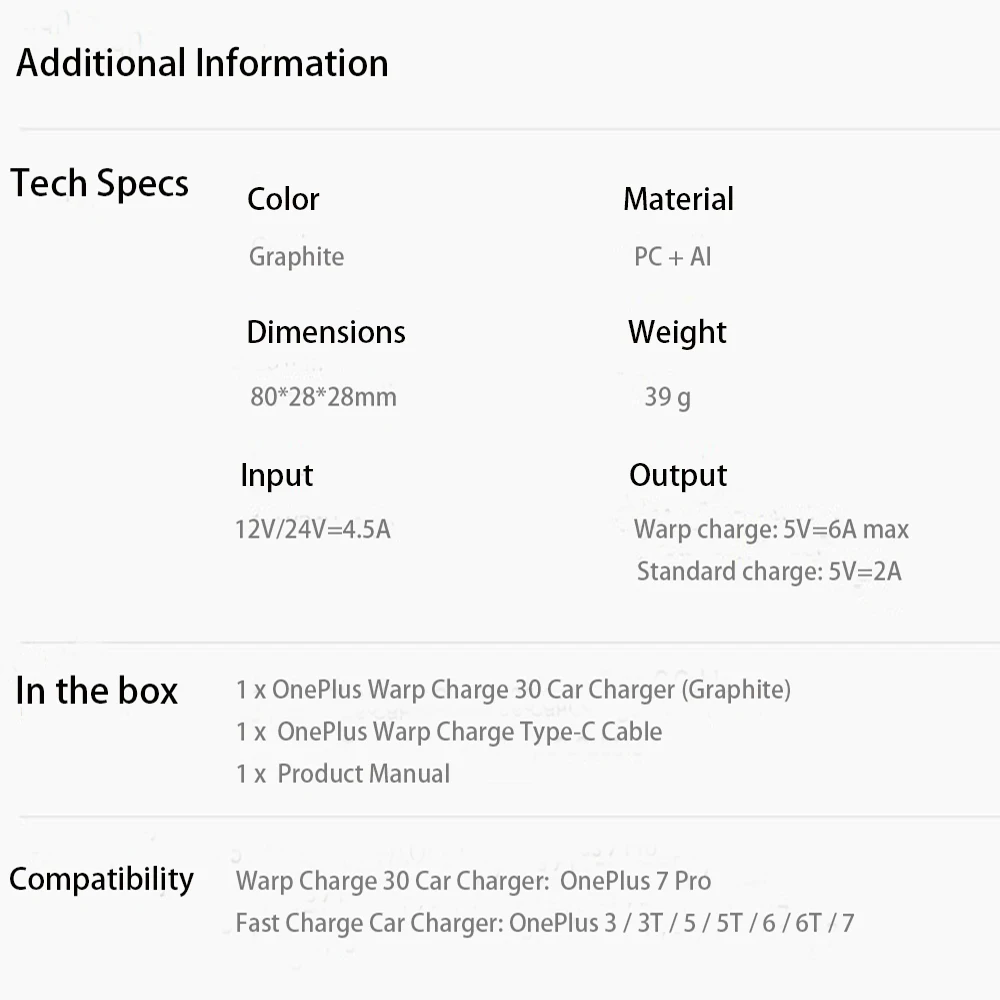The width and height of the screenshot is (1000, 1000).
Task: Select the 12V/24V=4.5A input value
Action: (x=312, y=528)
